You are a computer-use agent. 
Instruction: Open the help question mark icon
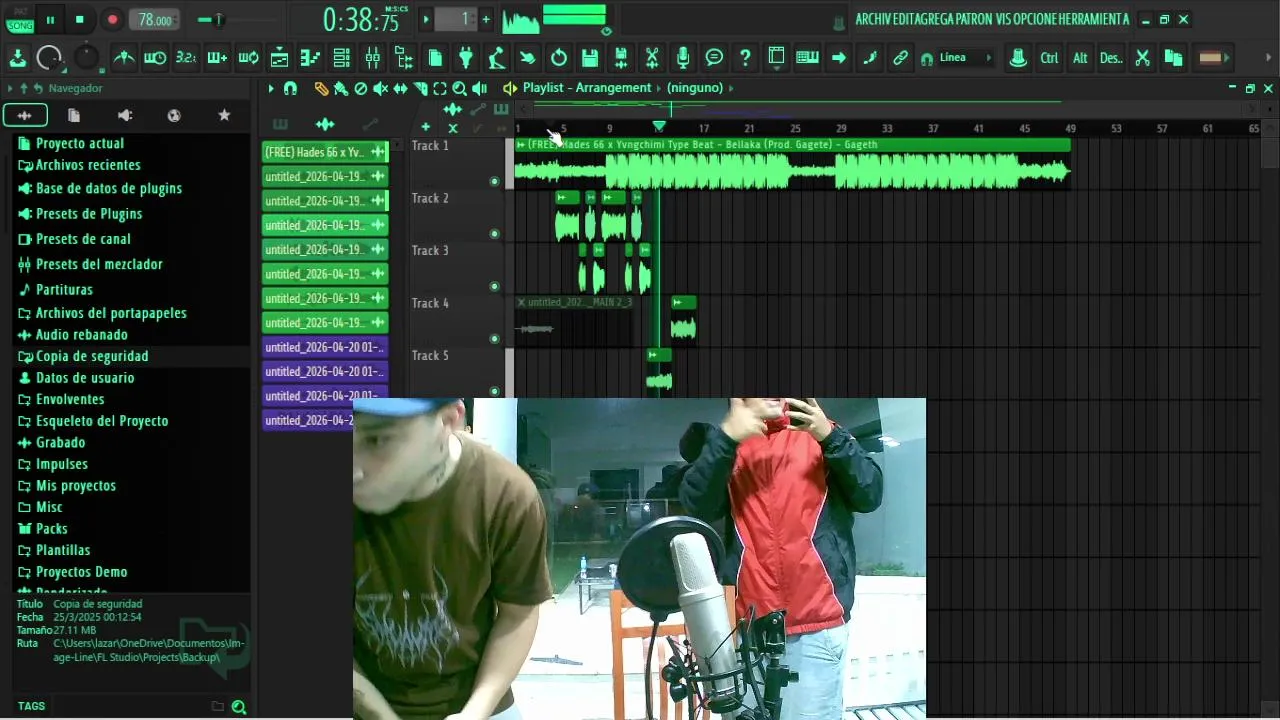745,58
